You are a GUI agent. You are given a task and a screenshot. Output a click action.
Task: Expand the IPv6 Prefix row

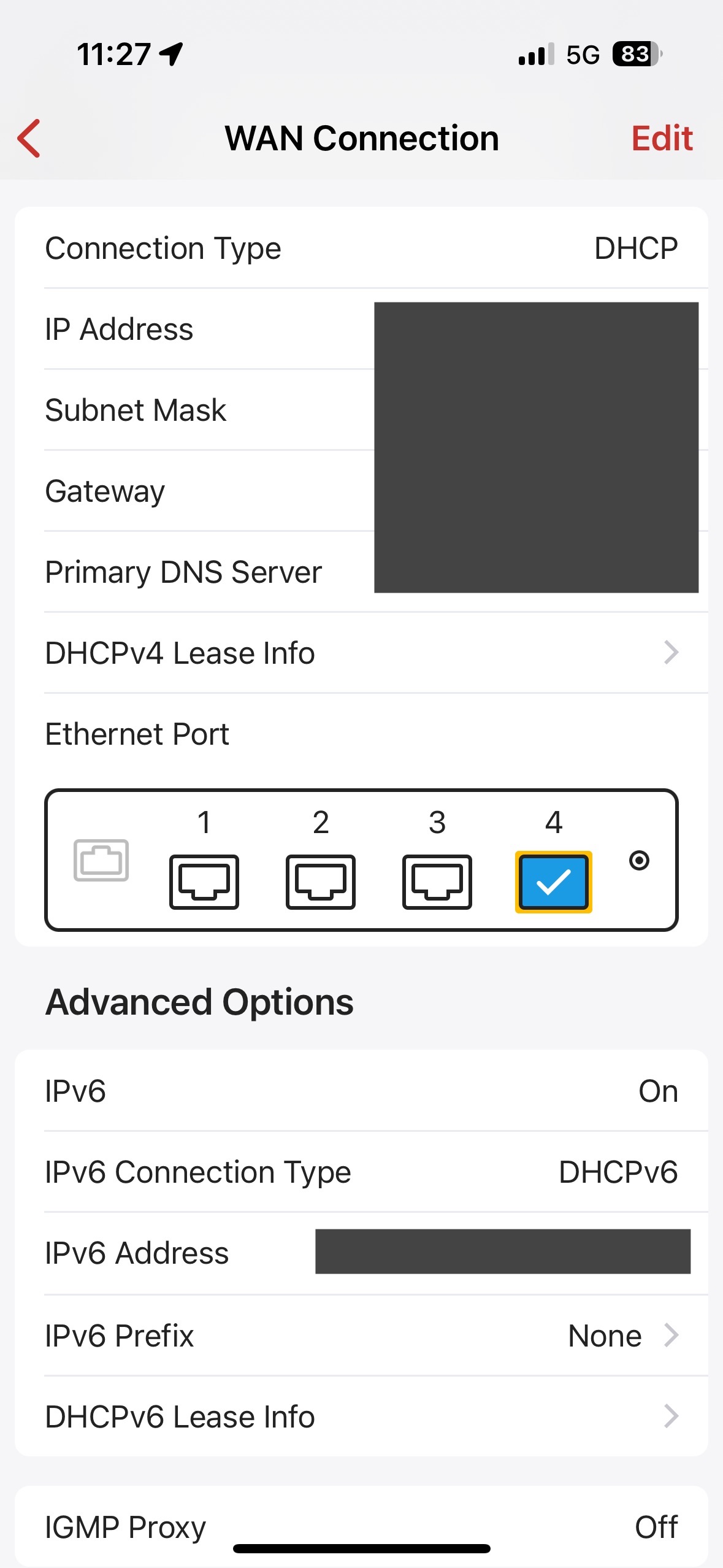361,1335
